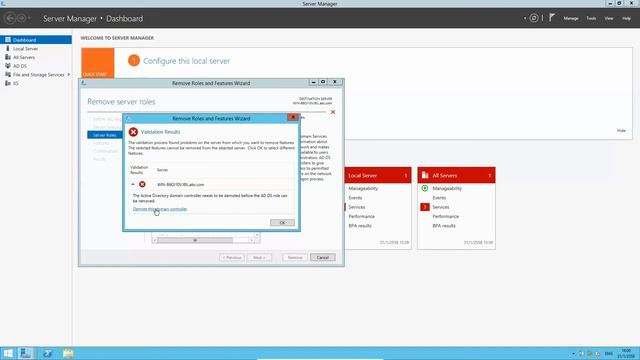
Task: Open the Windows Start button
Action: [x=8, y=353]
